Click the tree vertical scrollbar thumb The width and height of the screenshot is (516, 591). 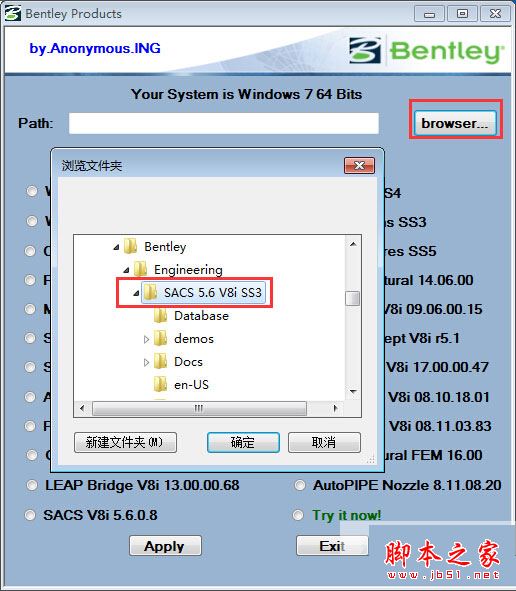[x=353, y=299]
